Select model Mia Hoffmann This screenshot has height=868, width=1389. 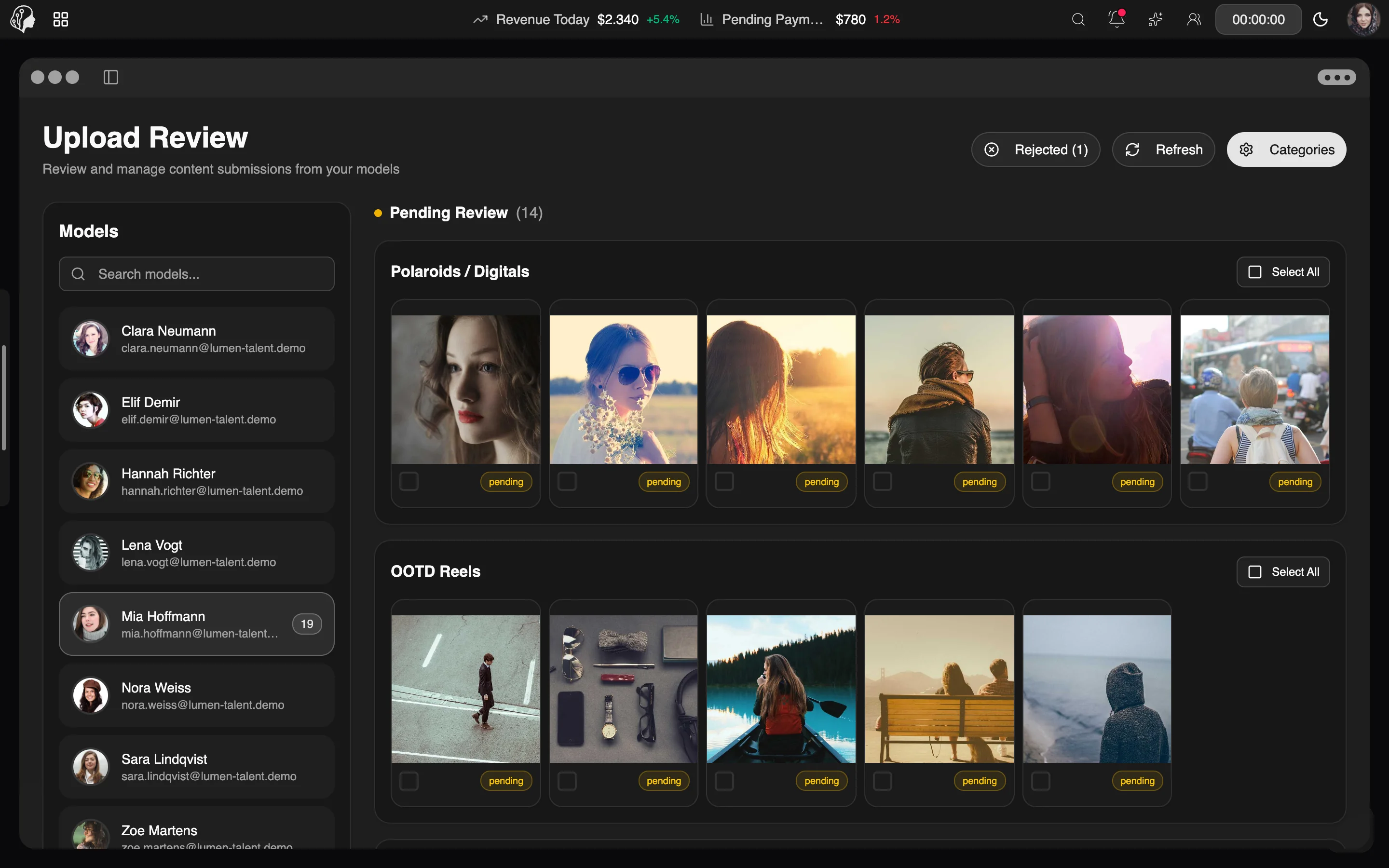[x=197, y=624]
